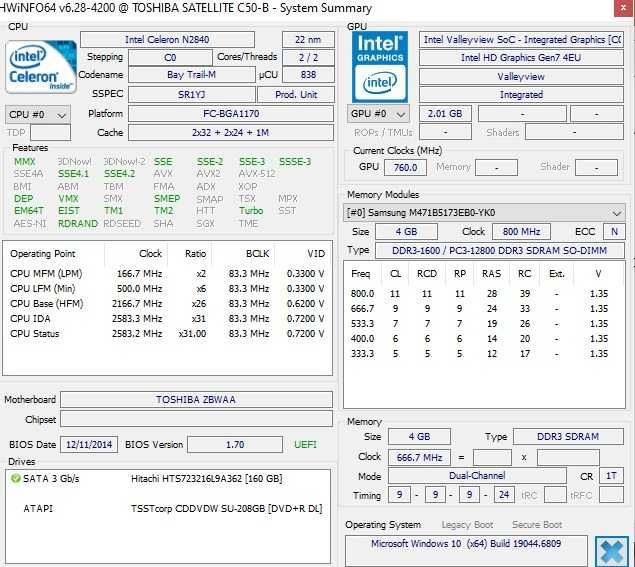Close the HWiNFO64 System Summary window
This screenshot has width=635, height=567.
point(624,8)
